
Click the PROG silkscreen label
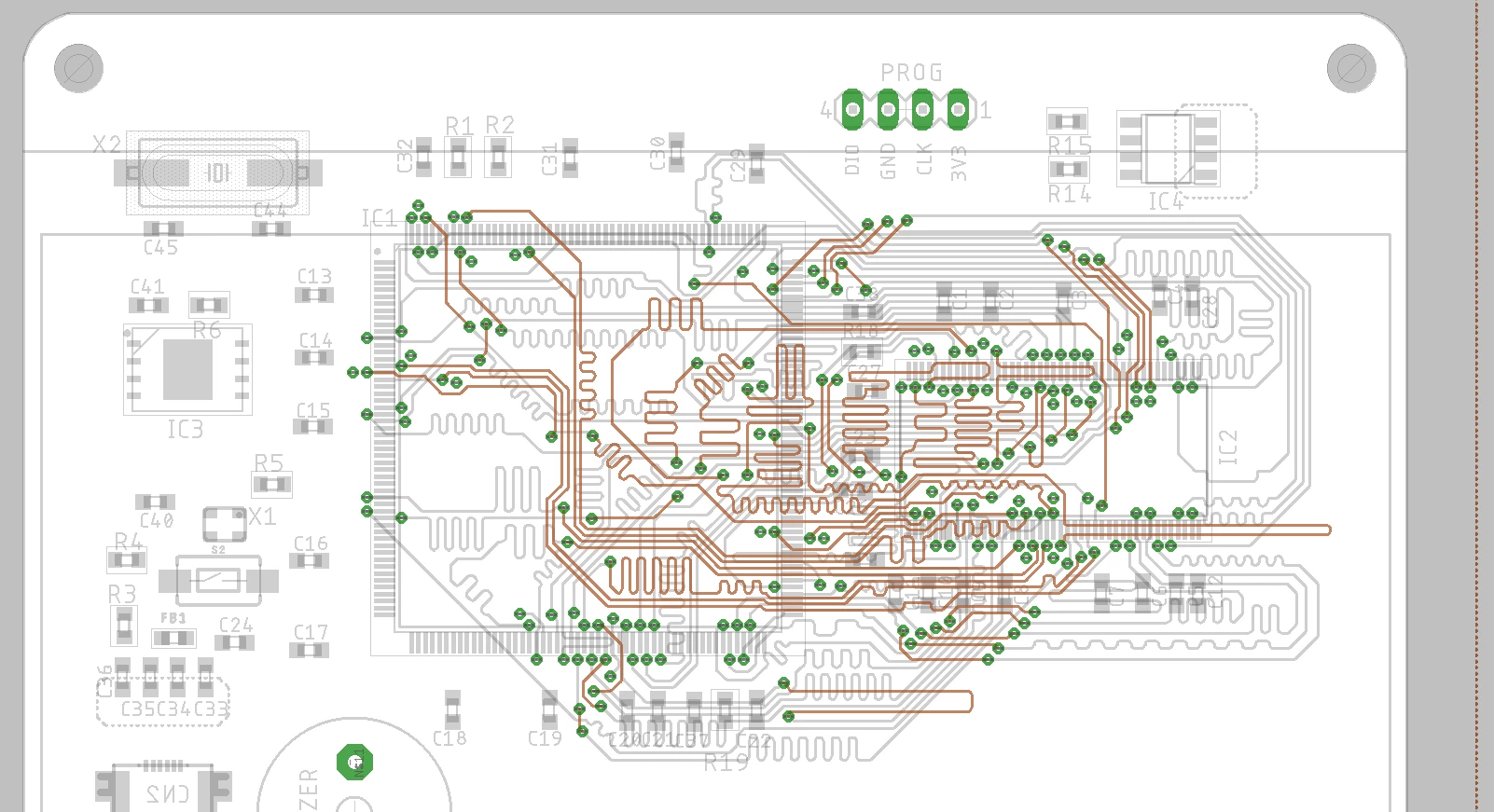point(911,73)
